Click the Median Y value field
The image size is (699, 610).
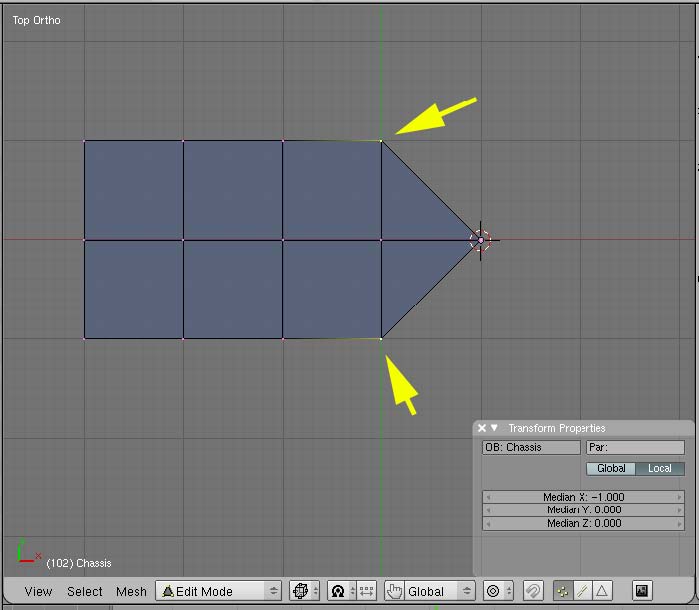point(583,510)
